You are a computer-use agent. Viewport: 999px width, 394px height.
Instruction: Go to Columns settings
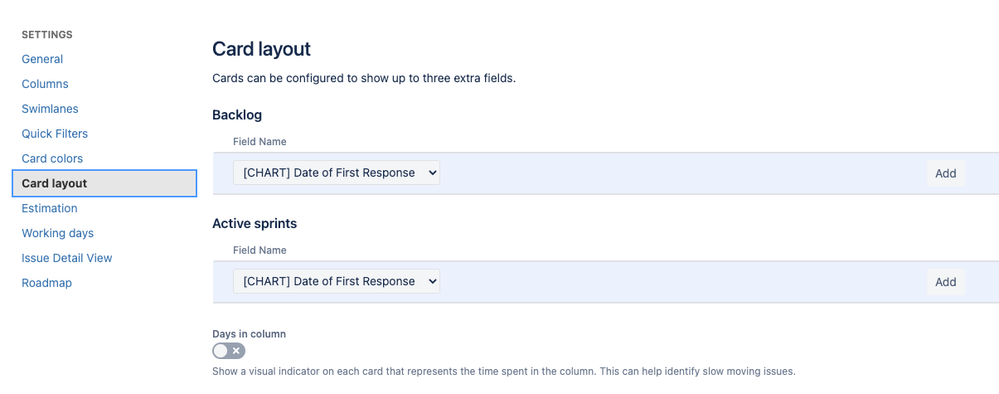pos(45,84)
